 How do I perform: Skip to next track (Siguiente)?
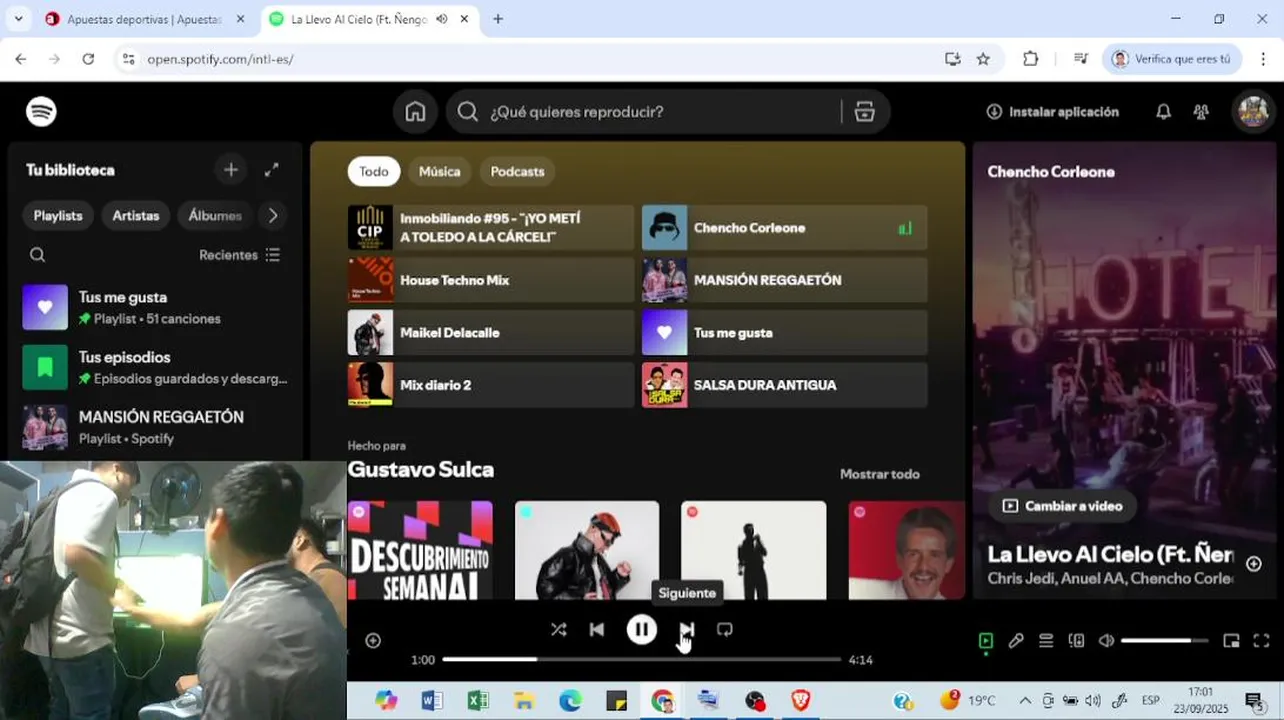pyautogui.click(x=686, y=629)
